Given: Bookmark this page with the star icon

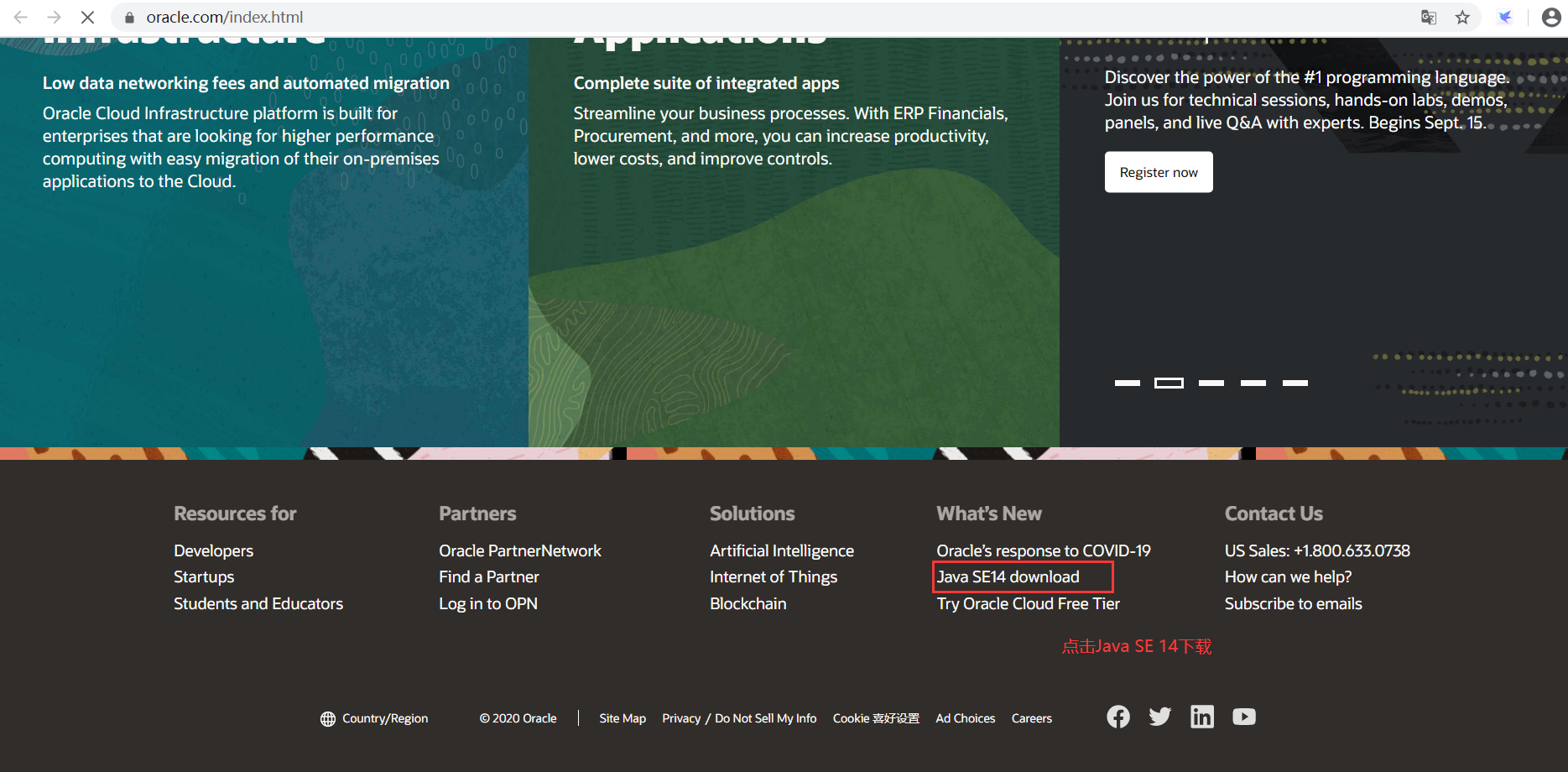Looking at the screenshot, I should coord(1462,17).
